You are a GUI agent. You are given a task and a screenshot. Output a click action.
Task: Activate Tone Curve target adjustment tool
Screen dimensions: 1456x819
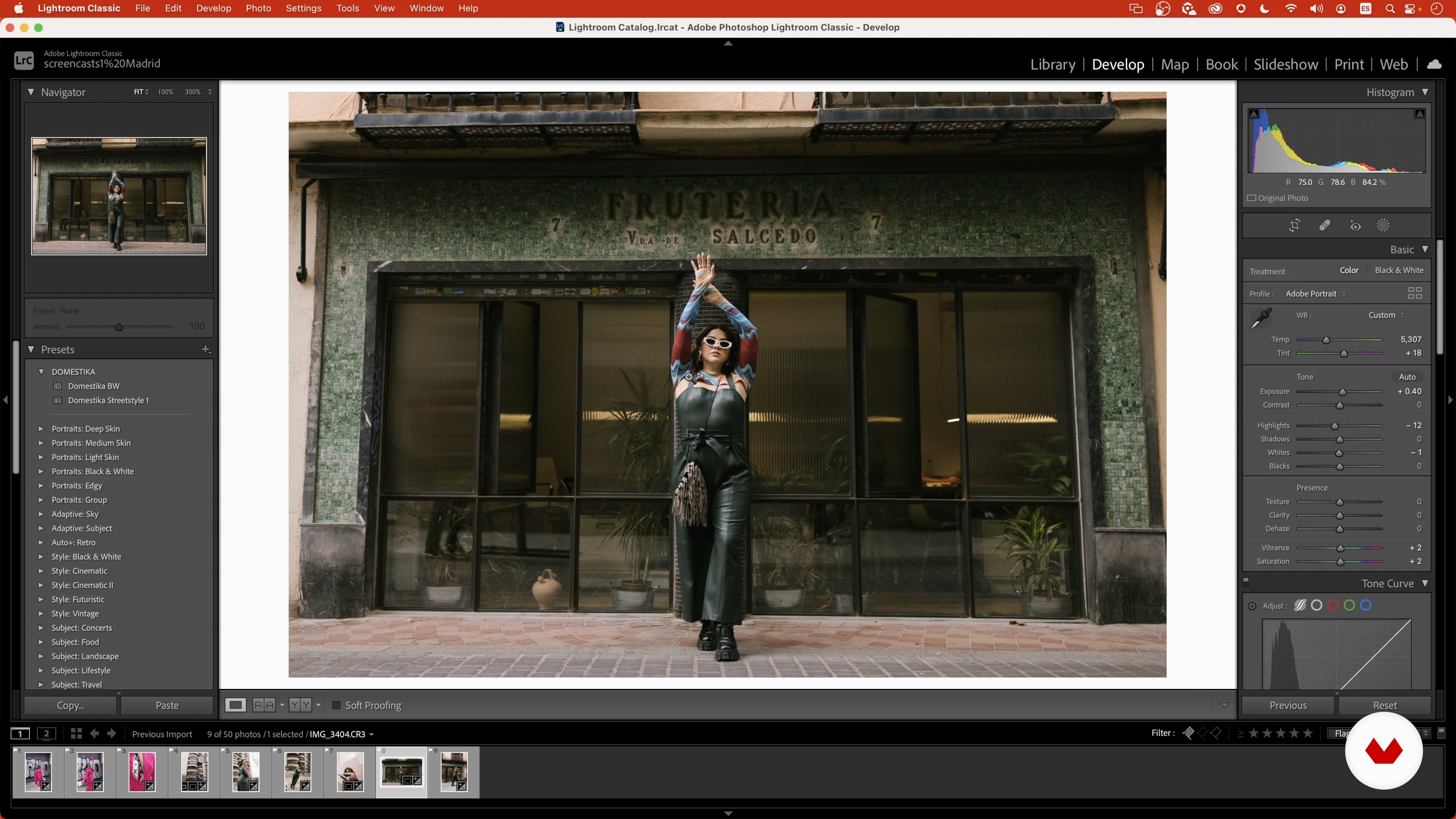pos(1252,606)
